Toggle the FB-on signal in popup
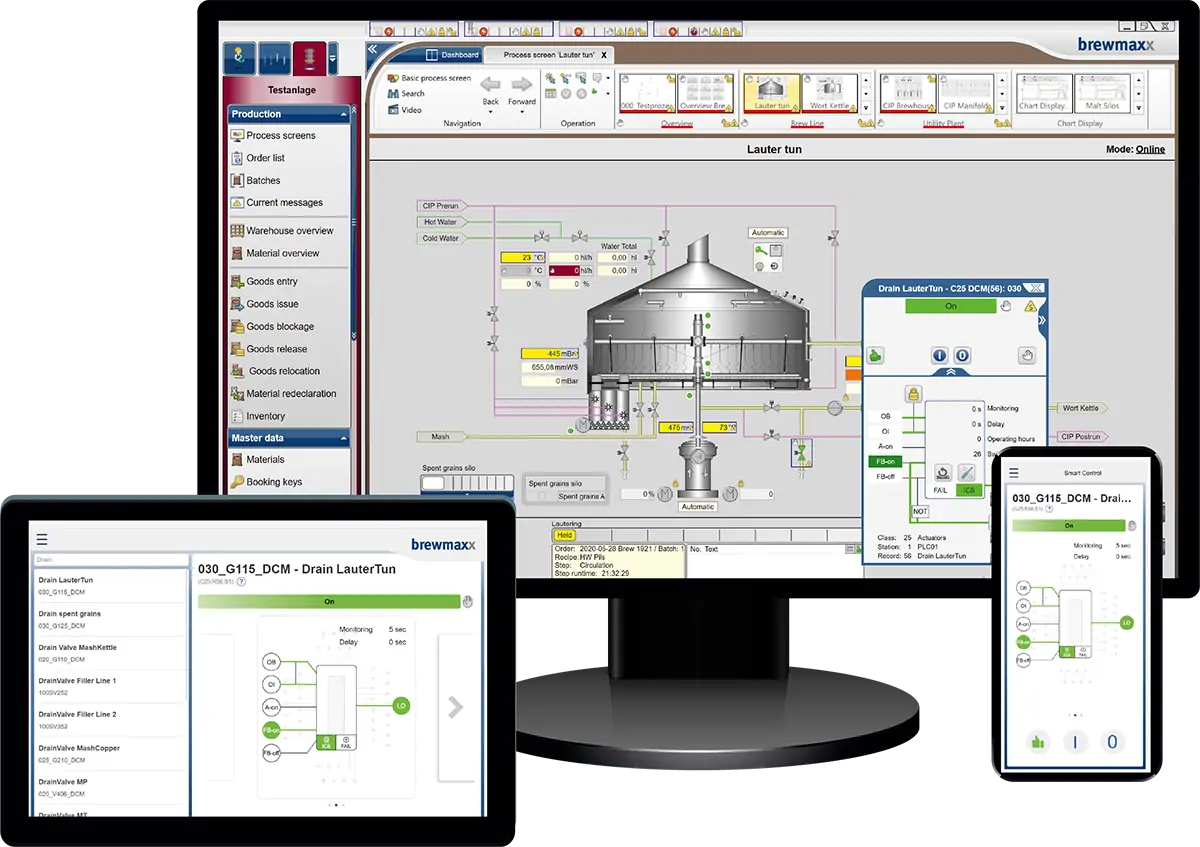Viewport: 1200px width, 847px height. 886,461
